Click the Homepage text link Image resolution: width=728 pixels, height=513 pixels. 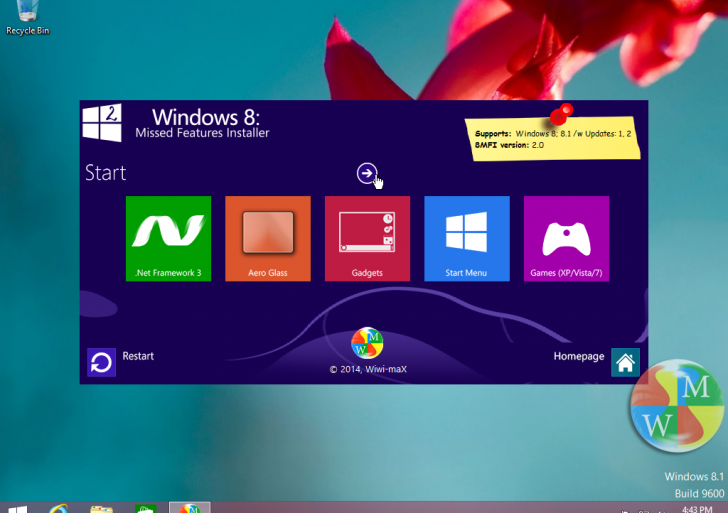(579, 357)
